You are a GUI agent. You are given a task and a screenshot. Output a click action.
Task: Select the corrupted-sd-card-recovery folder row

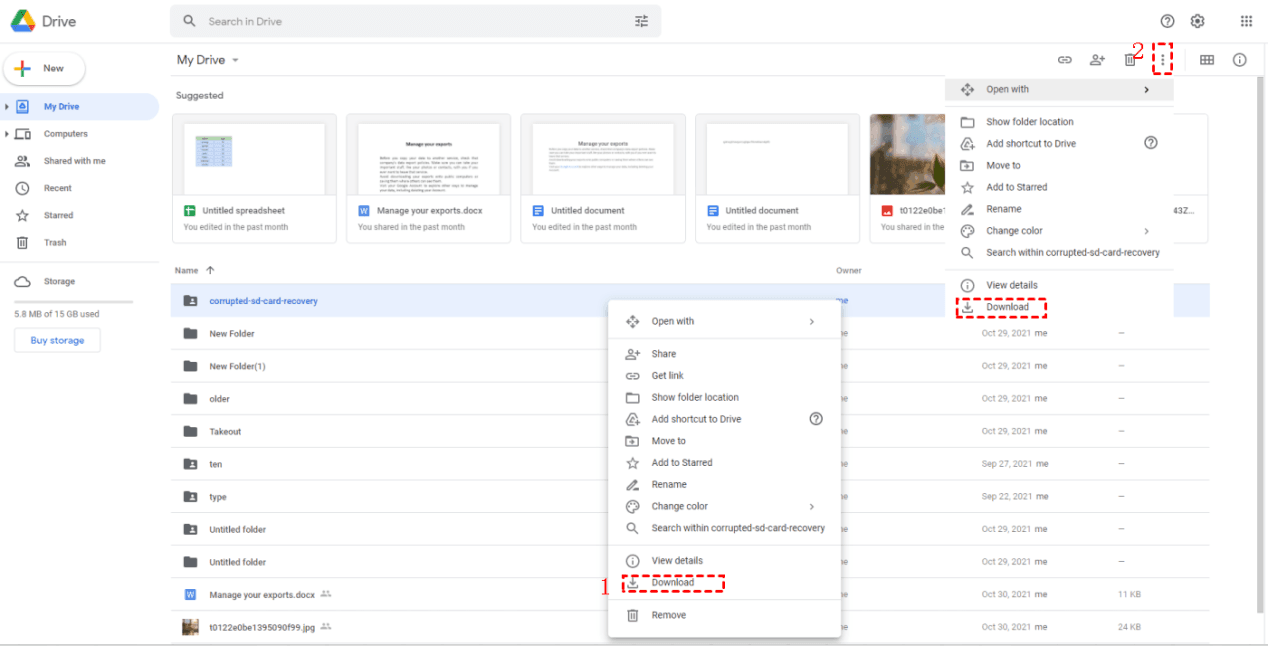(x=690, y=301)
